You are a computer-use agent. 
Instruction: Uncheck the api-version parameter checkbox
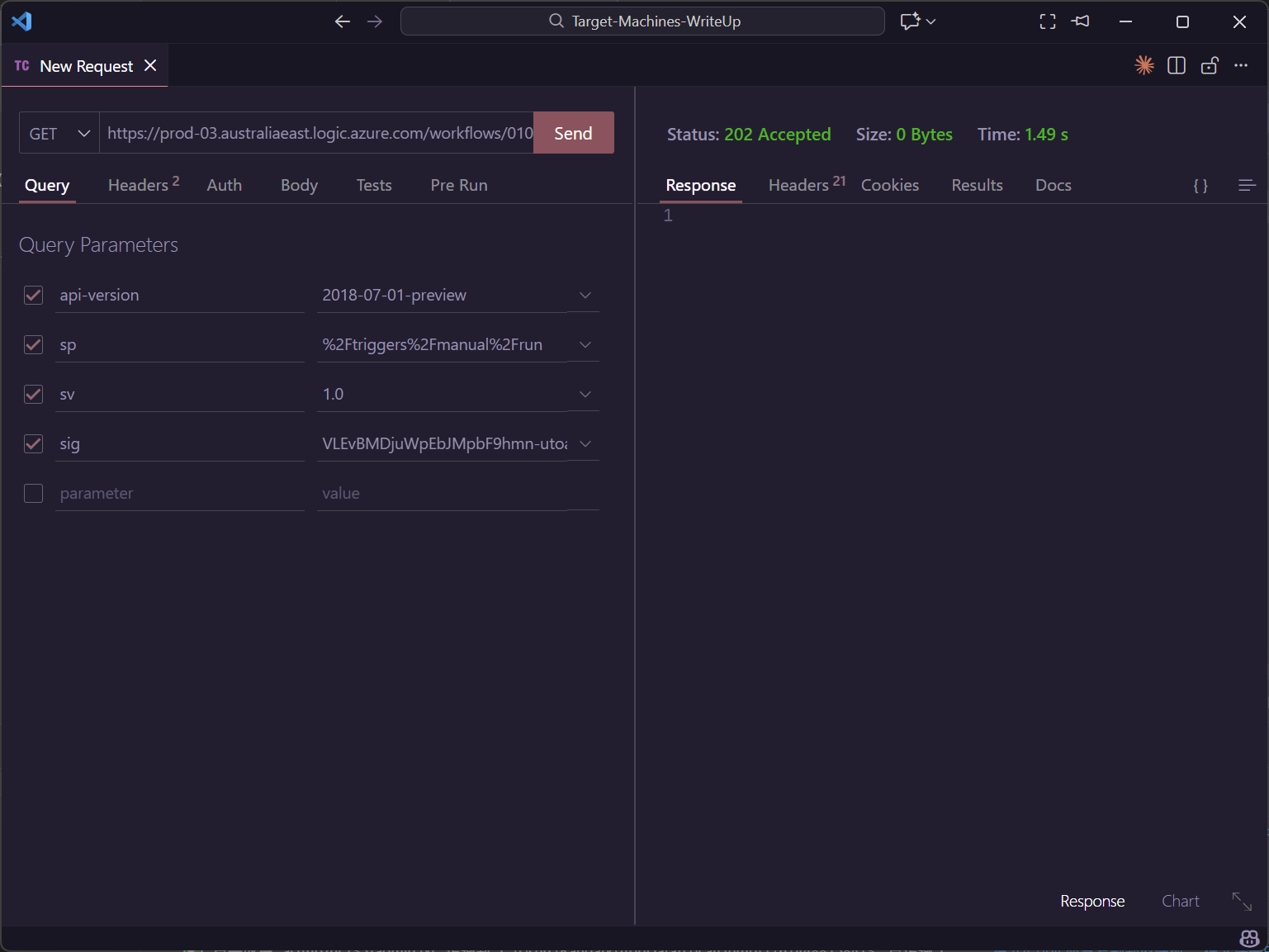(33, 296)
